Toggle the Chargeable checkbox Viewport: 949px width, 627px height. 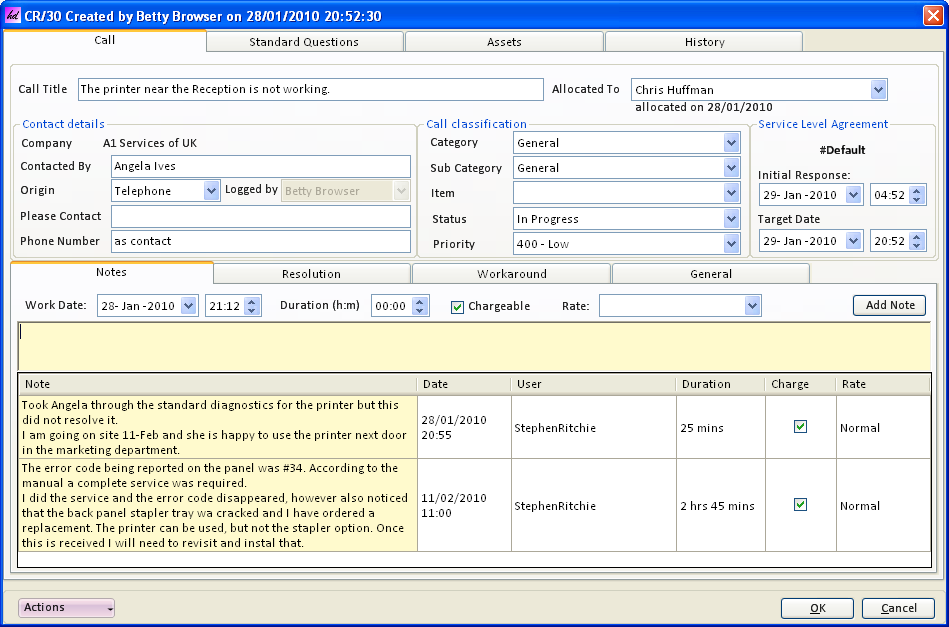(x=457, y=307)
